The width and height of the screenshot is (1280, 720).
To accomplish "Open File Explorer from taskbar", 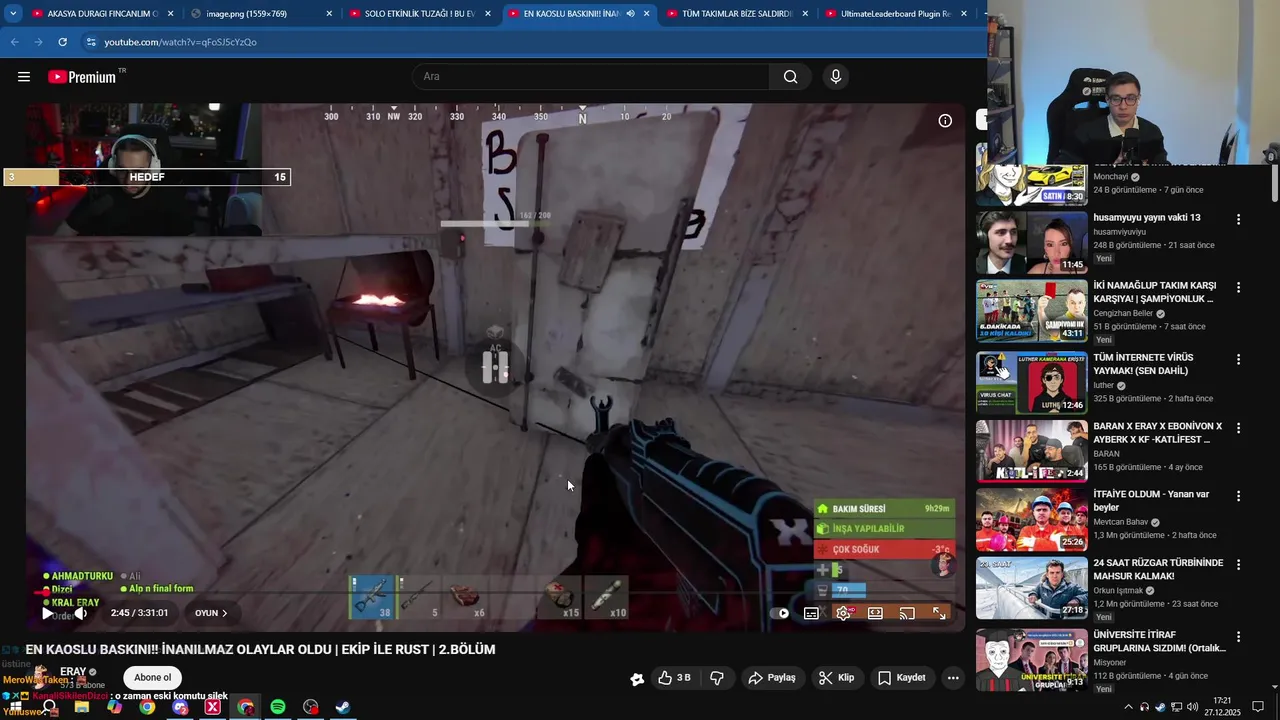I will point(82,707).
